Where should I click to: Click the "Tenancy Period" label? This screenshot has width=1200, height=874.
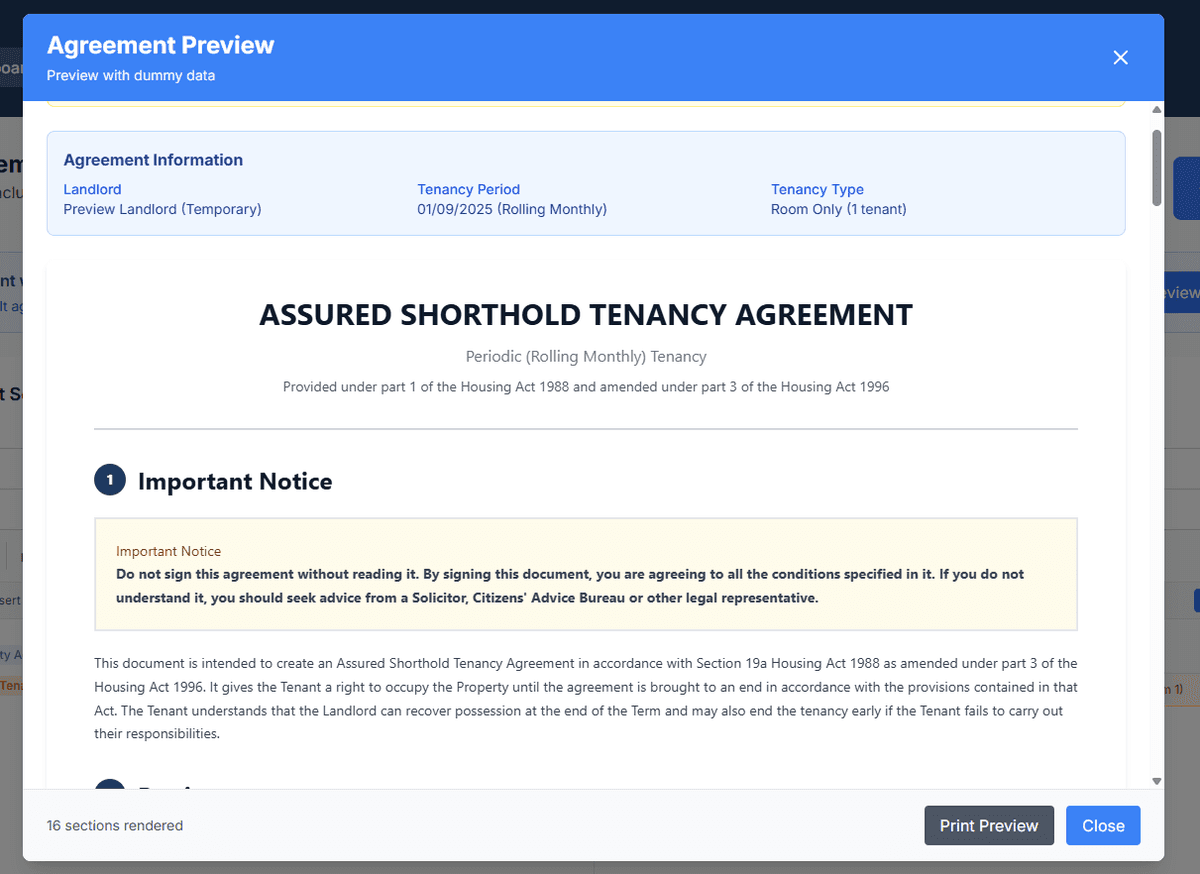tap(469, 189)
